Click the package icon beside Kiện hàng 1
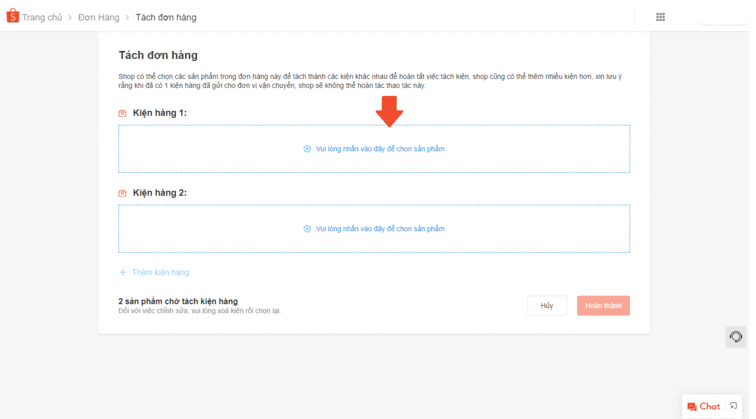This screenshot has height=419, width=756. click(123, 114)
